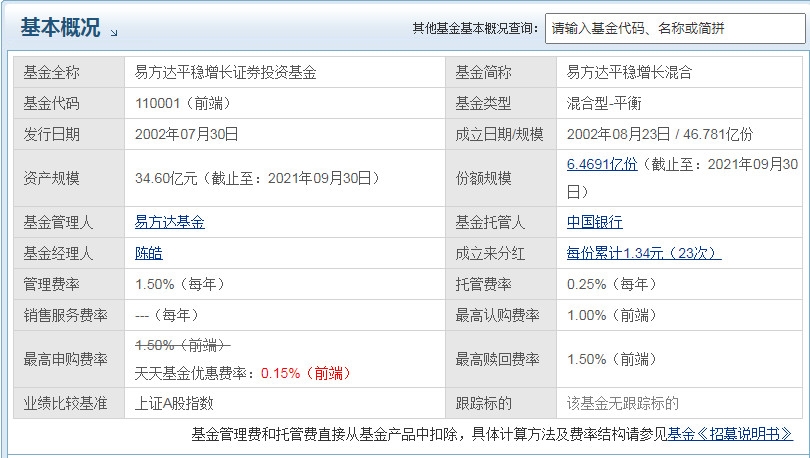Screen dimensions: 810x458
Task: Click the 成立来分红 label cell
Action: (501, 253)
